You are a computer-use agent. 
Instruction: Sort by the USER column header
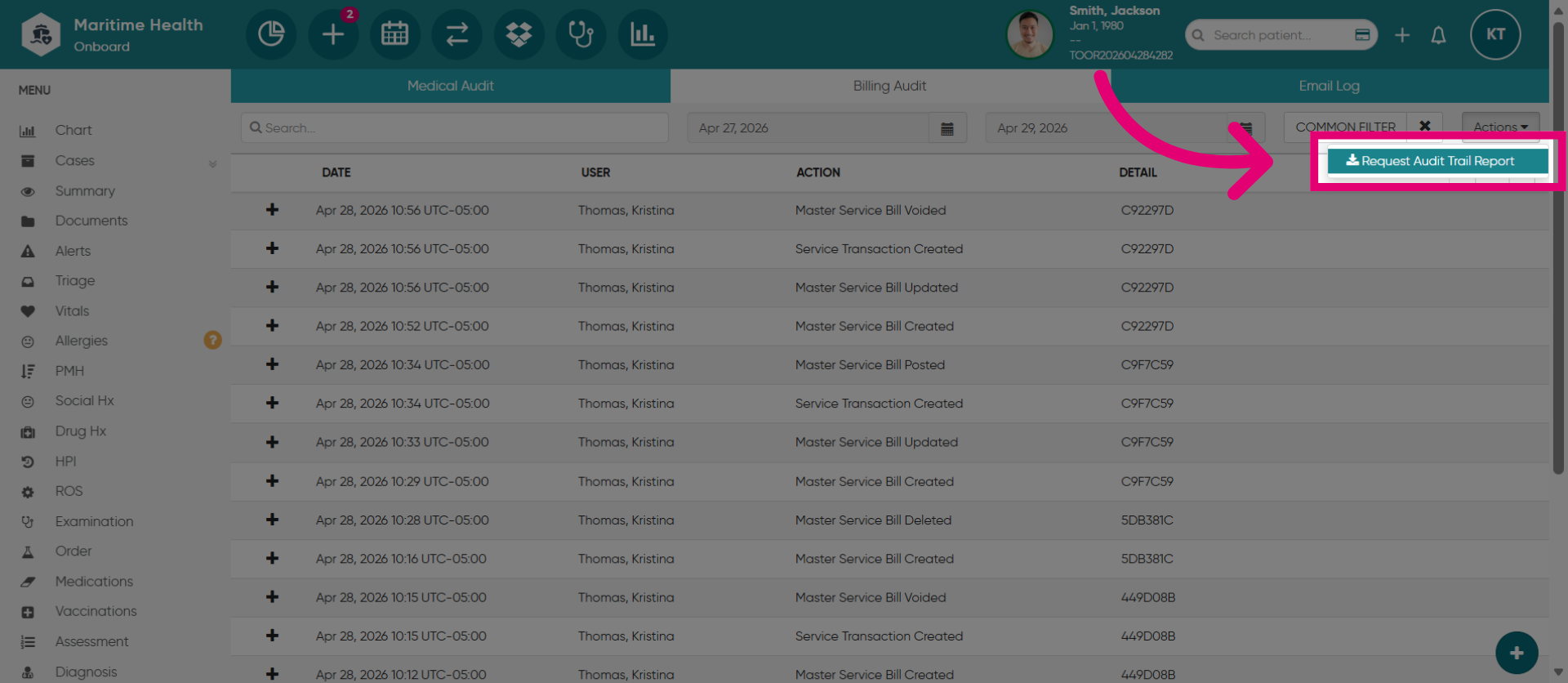(595, 172)
